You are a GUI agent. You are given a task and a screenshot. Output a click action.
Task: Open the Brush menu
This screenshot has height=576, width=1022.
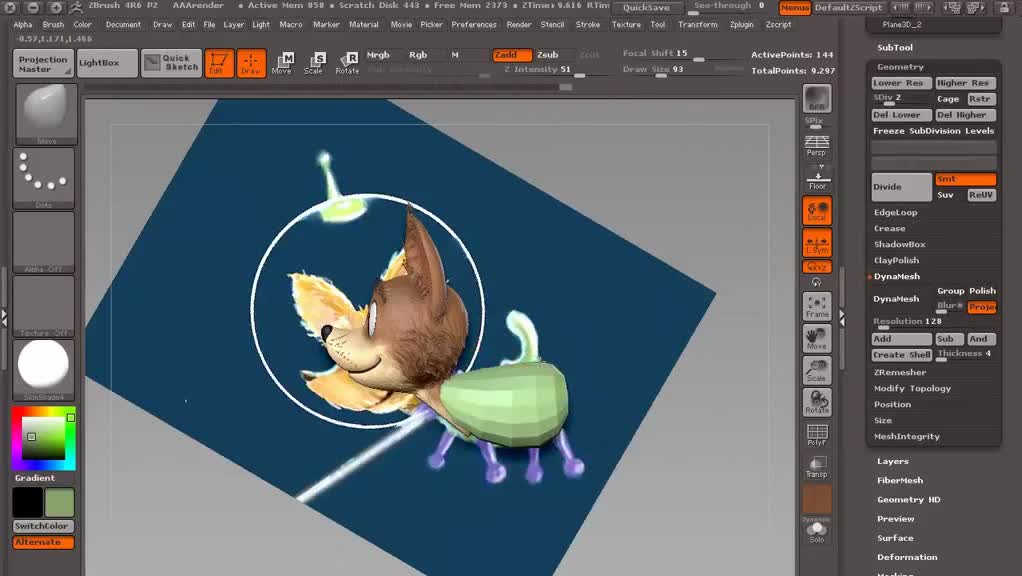(x=53, y=25)
